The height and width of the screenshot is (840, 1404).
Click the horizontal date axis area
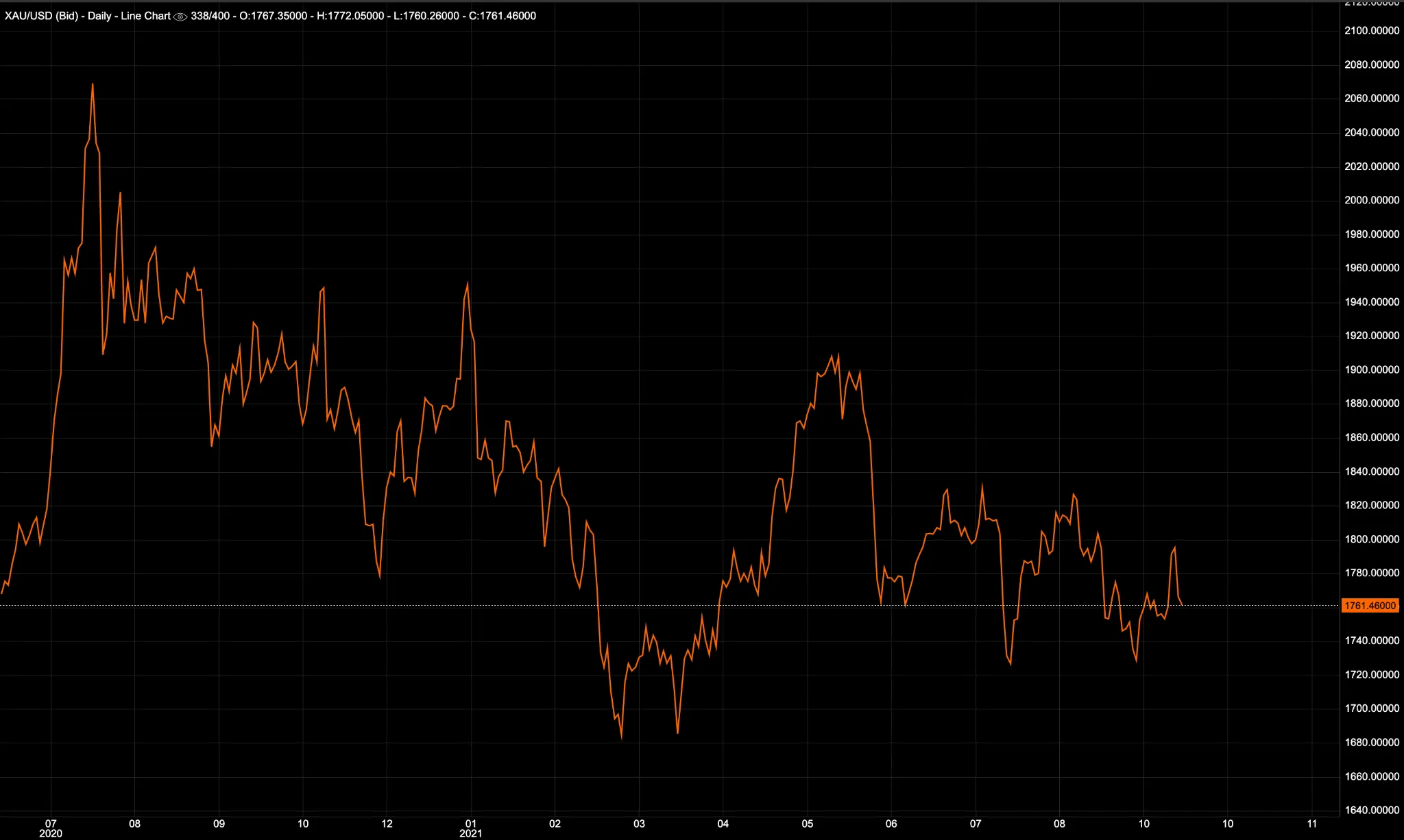tap(686, 825)
